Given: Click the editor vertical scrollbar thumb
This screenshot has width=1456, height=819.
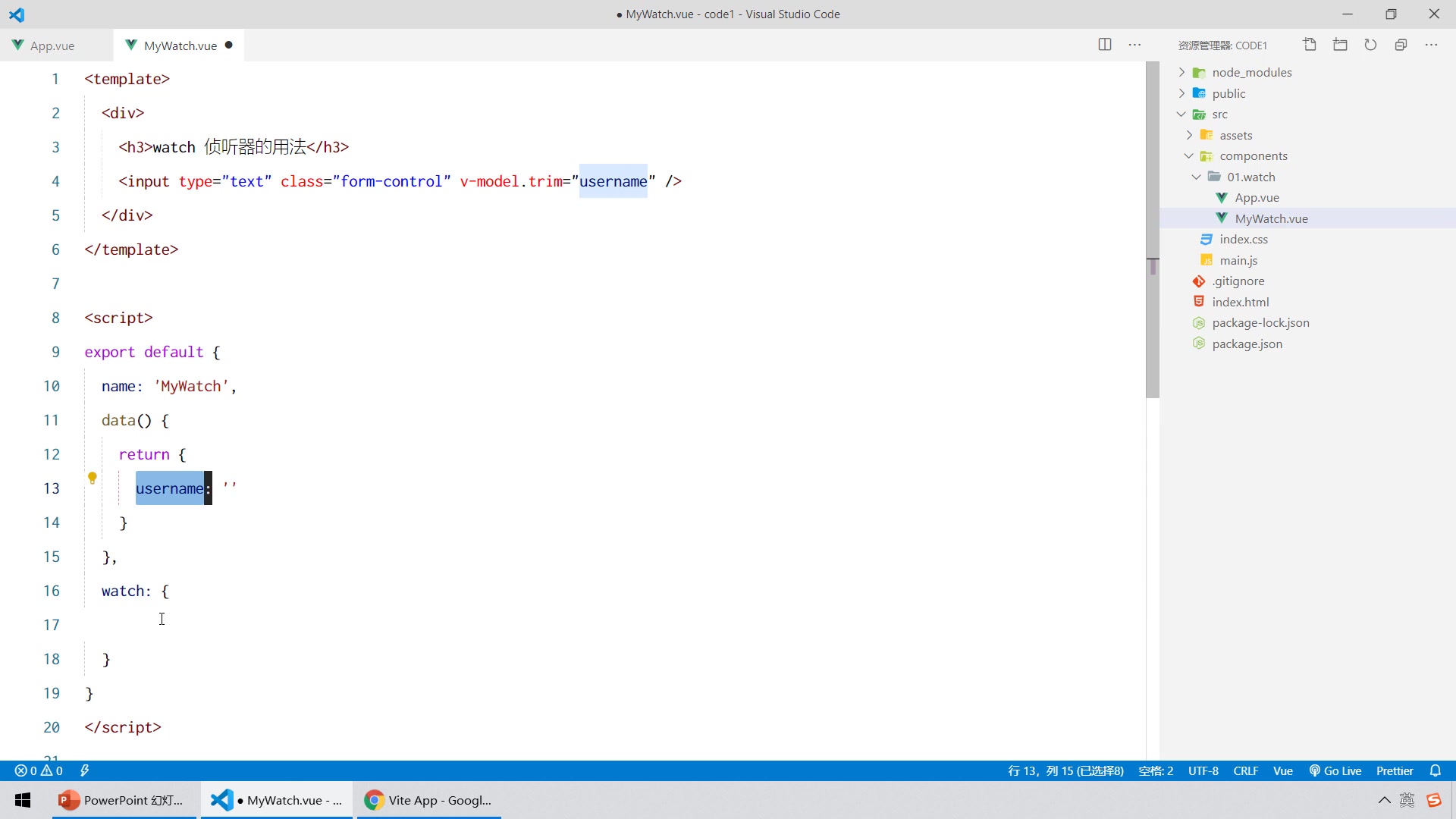Looking at the screenshot, I should pos(1153,227).
